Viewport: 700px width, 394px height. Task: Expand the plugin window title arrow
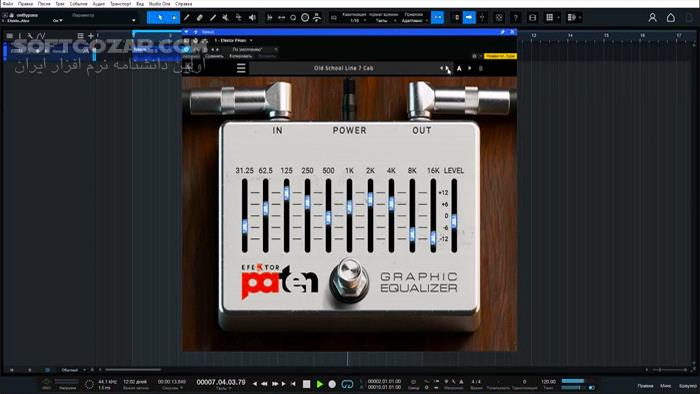186,32
